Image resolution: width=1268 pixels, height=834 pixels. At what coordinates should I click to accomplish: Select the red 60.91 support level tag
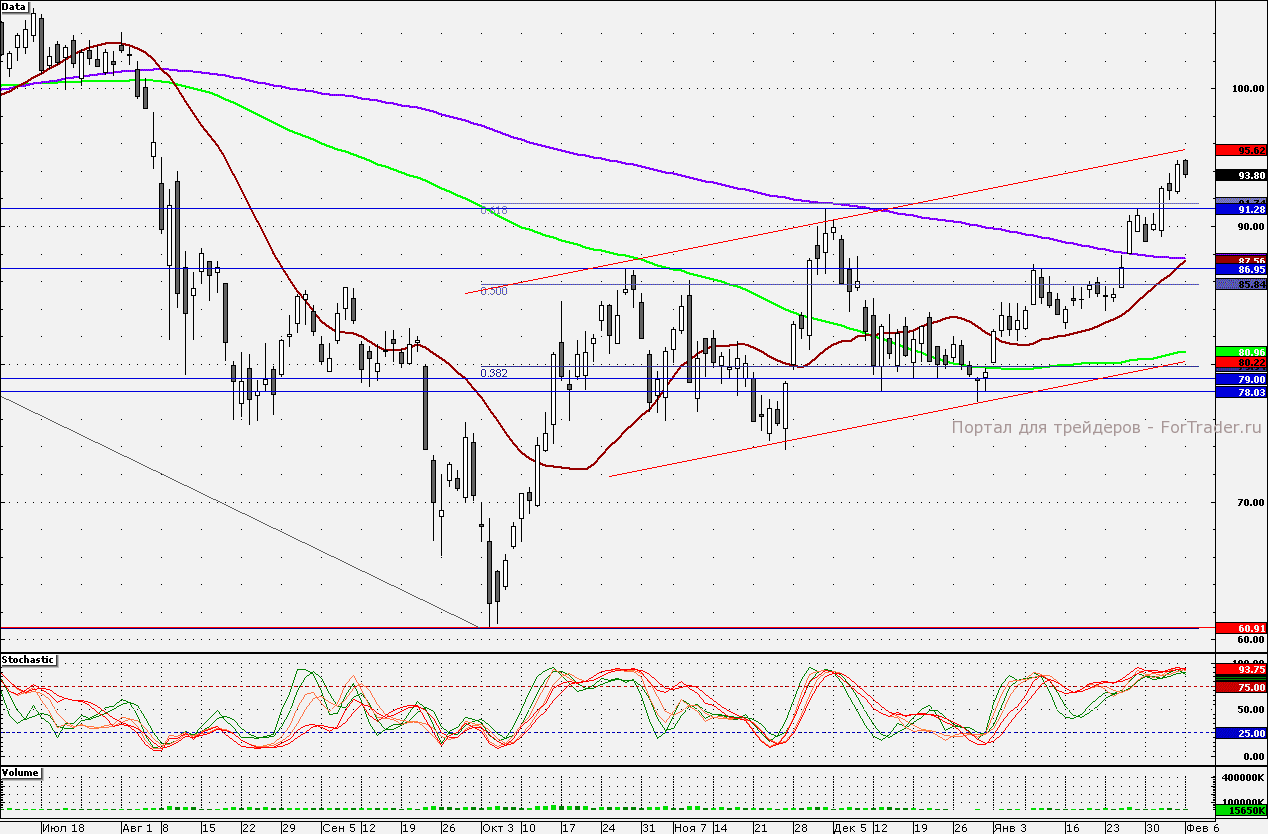coord(1240,628)
